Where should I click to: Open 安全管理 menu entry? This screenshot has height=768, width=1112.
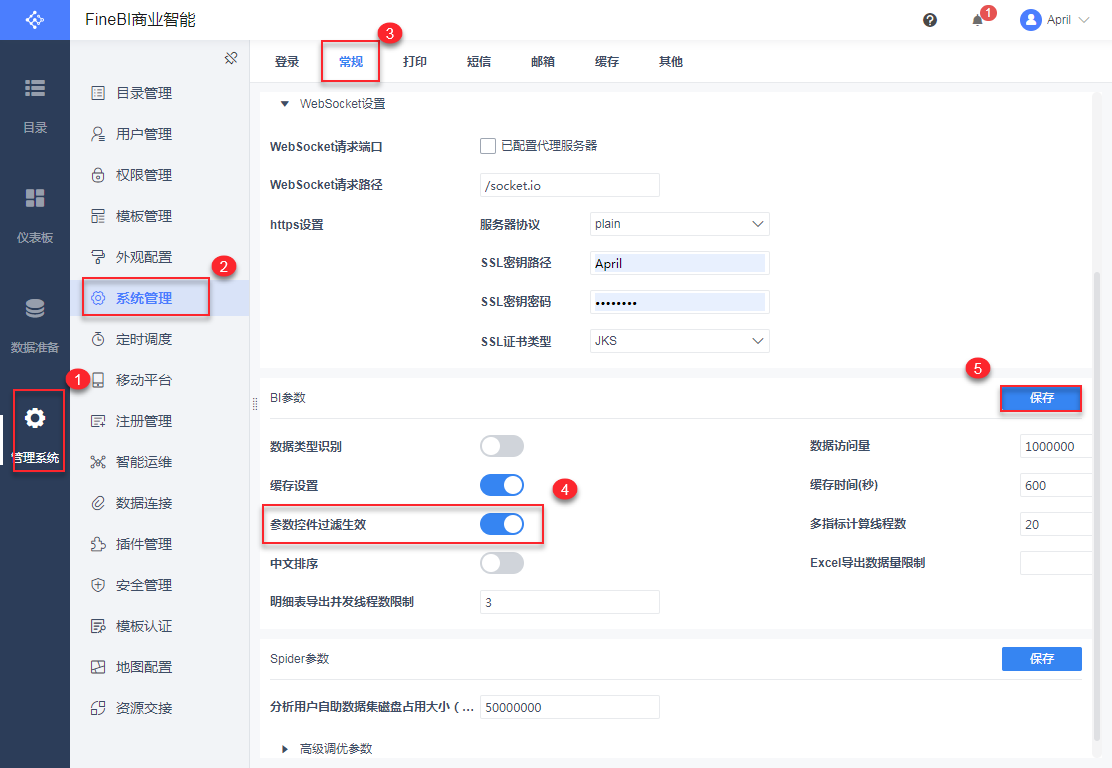click(x=160, y=585)
